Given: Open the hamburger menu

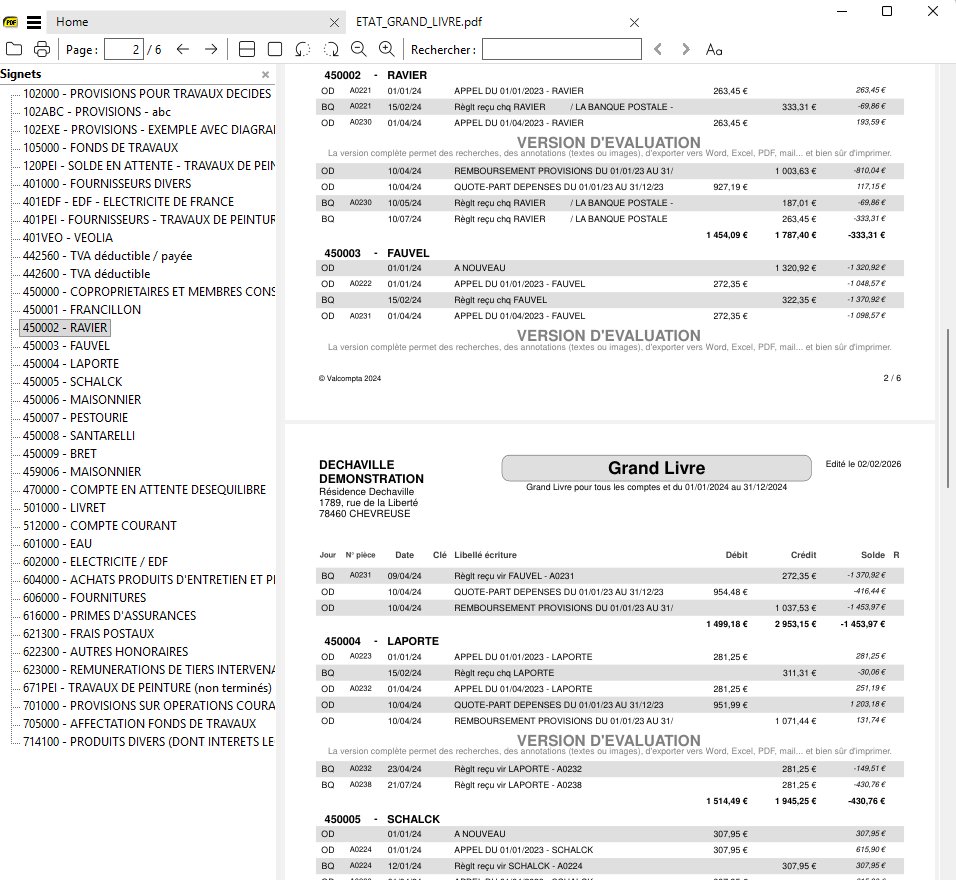Looking at the screenshot, I should [34, 21].
